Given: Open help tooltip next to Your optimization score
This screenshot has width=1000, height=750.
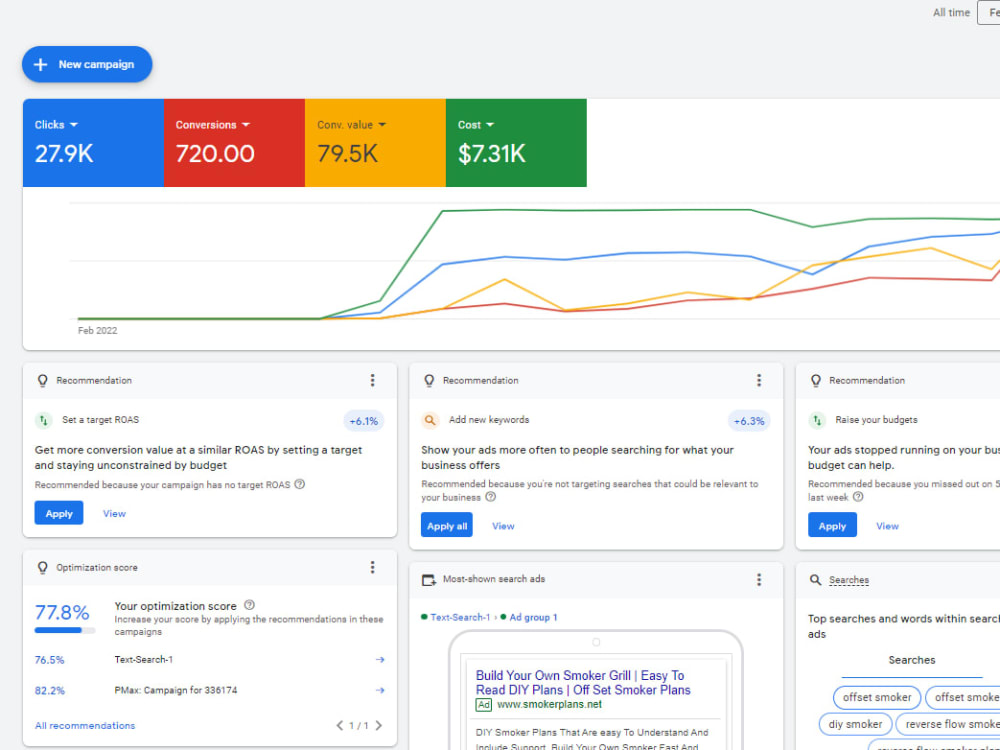Looking at the screenshot, I should click(x=249, y=605).
